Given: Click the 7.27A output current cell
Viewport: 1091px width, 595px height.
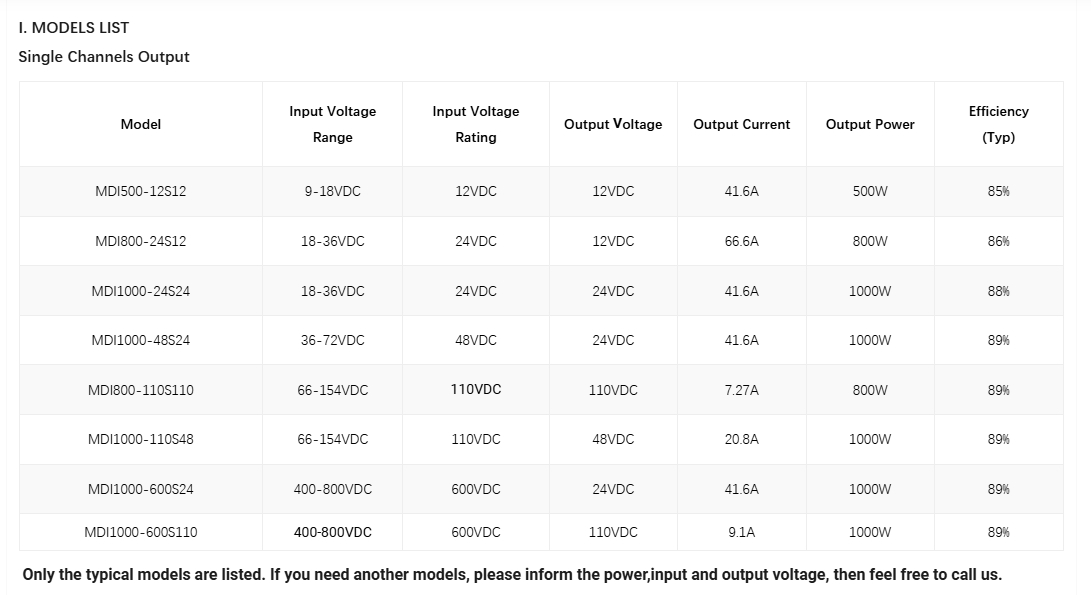Looking at the screenshot, I should (742, 390).
